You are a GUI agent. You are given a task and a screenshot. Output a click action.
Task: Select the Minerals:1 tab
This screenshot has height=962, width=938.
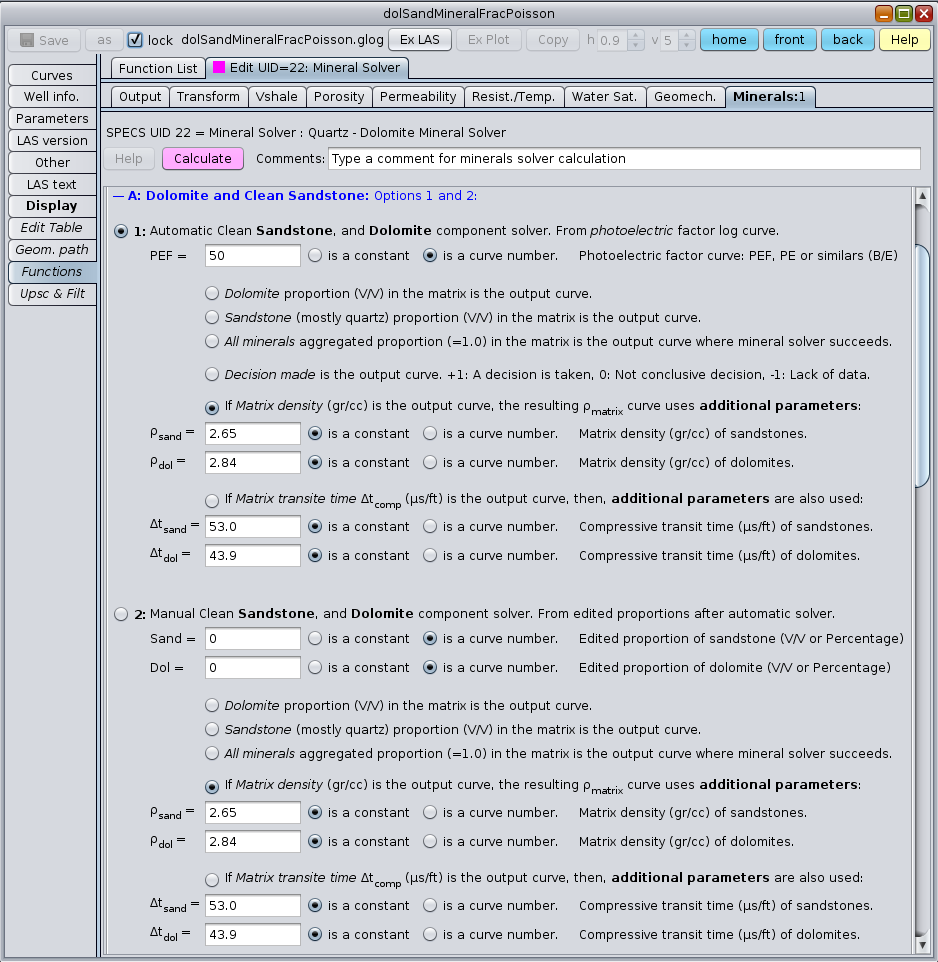point(769,97)
